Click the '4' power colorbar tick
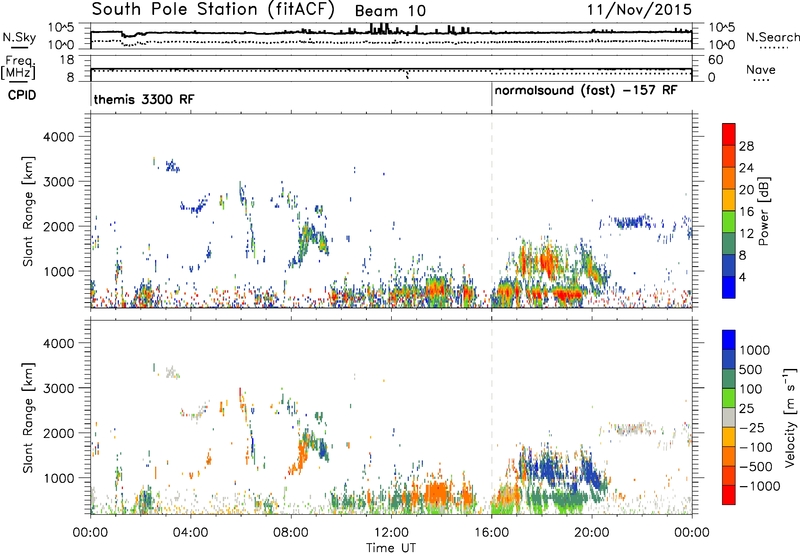 click(x=742, y=278)
